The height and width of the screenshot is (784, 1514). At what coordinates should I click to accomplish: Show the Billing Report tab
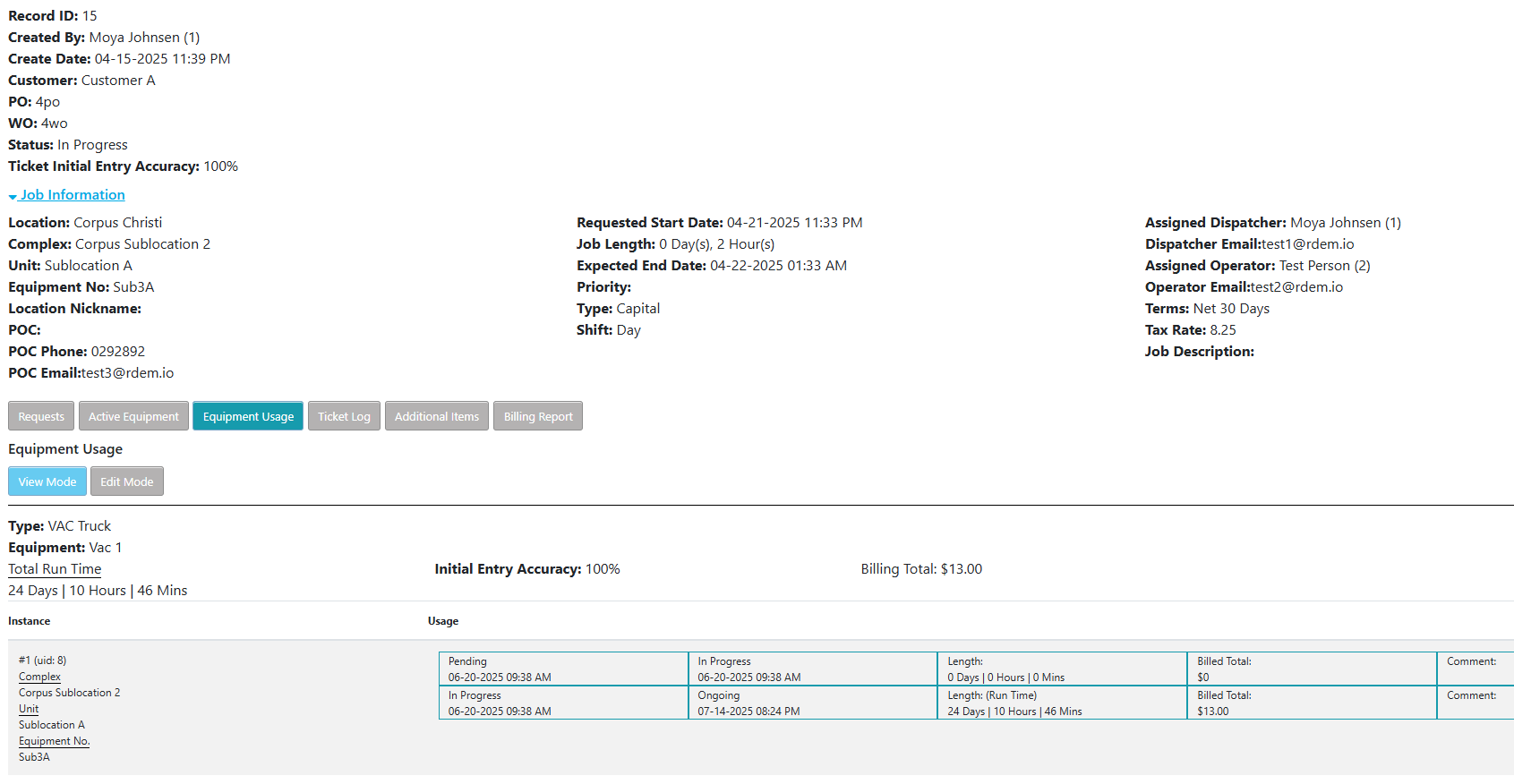(538, 416)
